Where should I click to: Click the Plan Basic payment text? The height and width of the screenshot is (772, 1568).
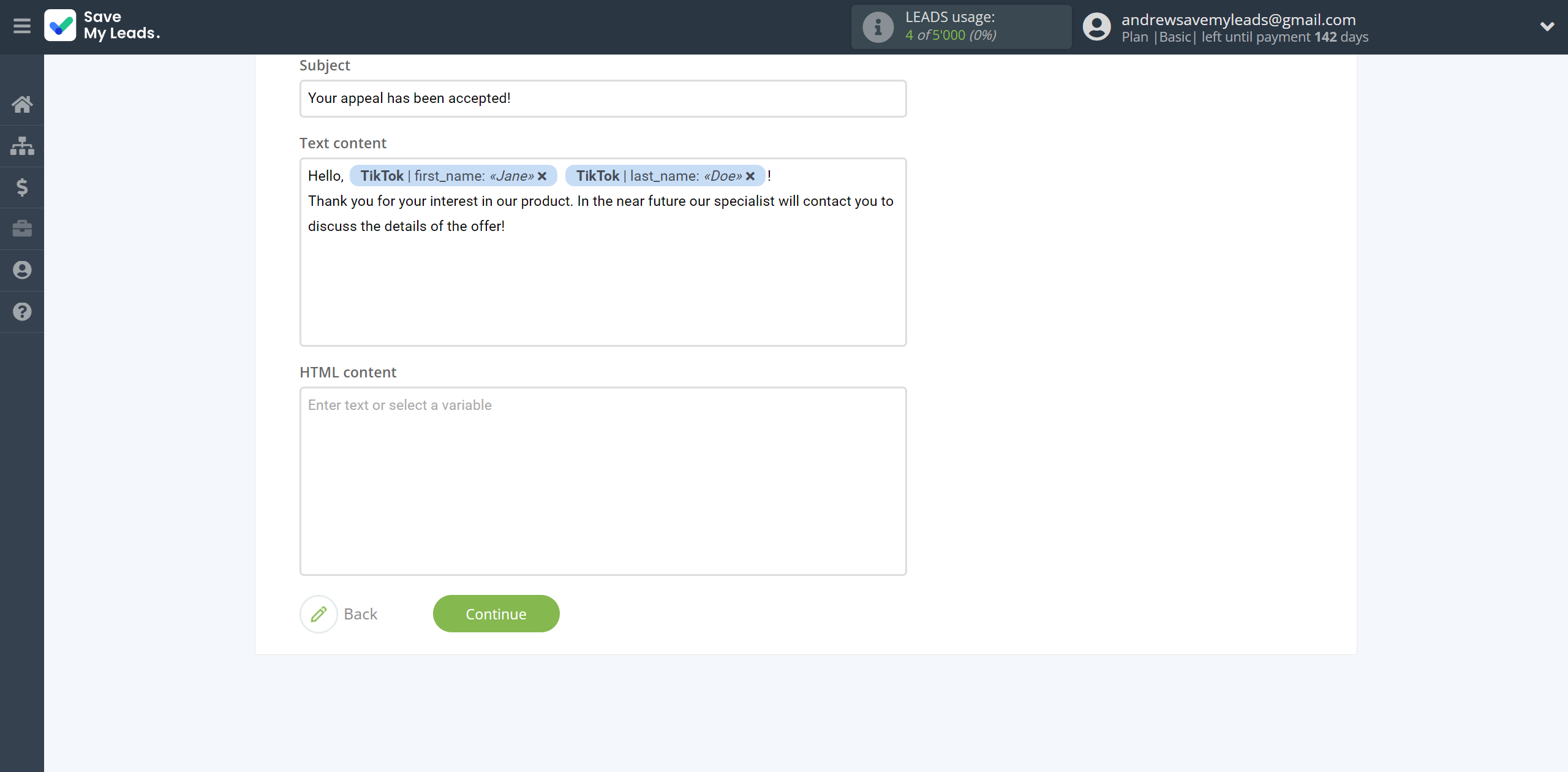[1245, 37]
